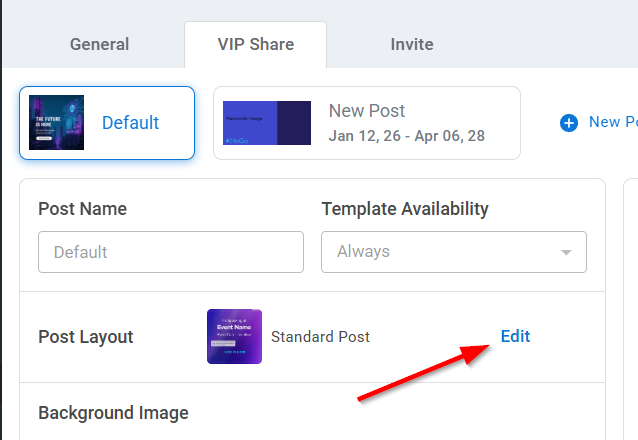Click the New Post card title
This screenshot has width=638, height=440.
[367, 111]
